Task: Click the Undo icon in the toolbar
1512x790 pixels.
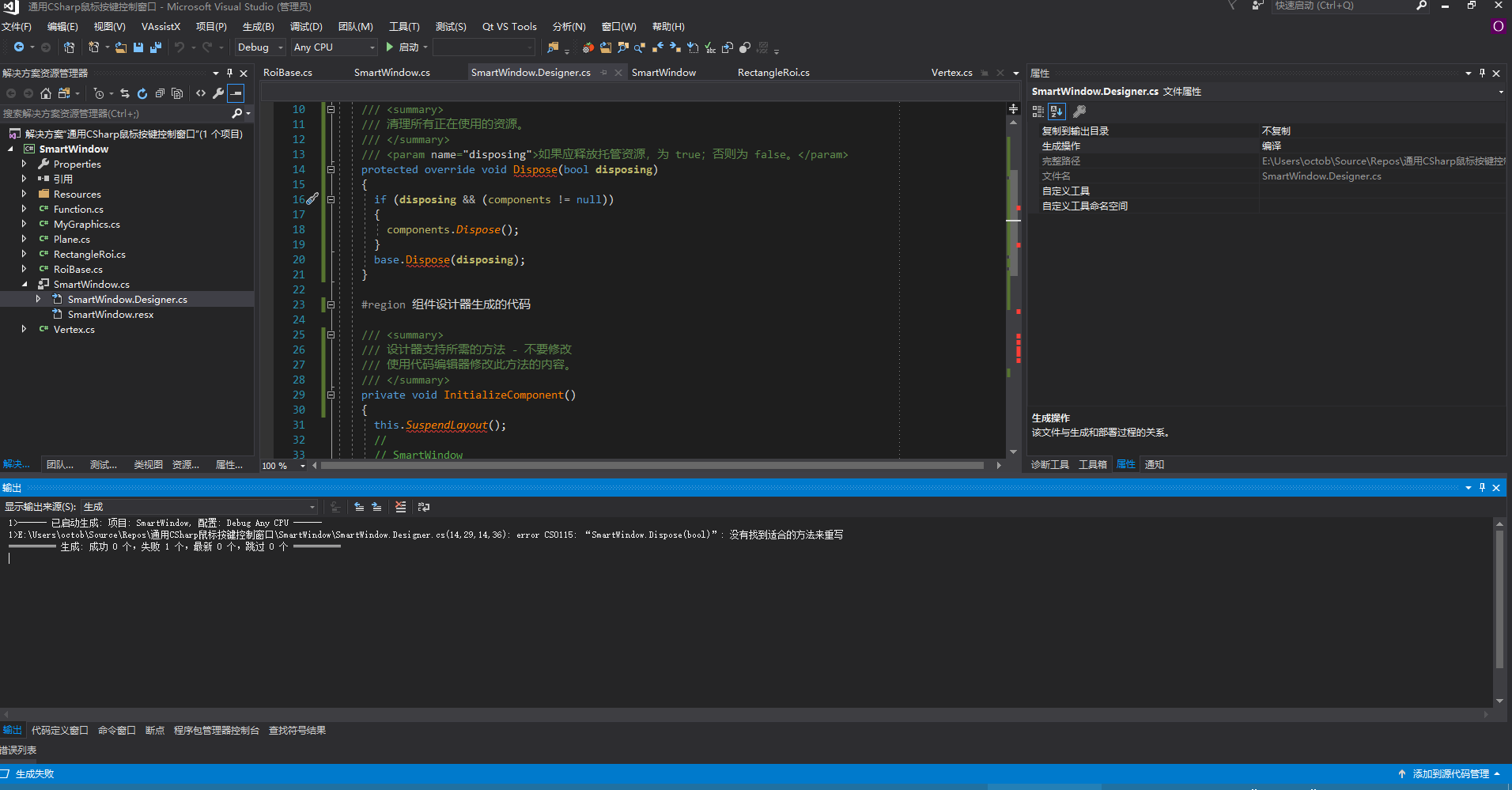Action: pos(180,47)
